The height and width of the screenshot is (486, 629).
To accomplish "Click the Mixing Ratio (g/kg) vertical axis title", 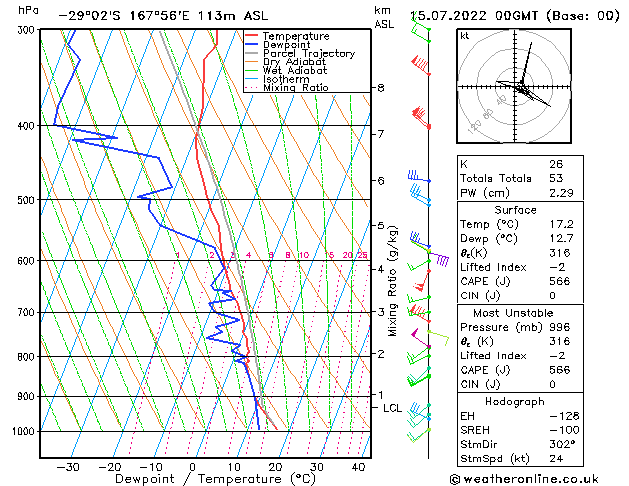I will click(393, 281).
